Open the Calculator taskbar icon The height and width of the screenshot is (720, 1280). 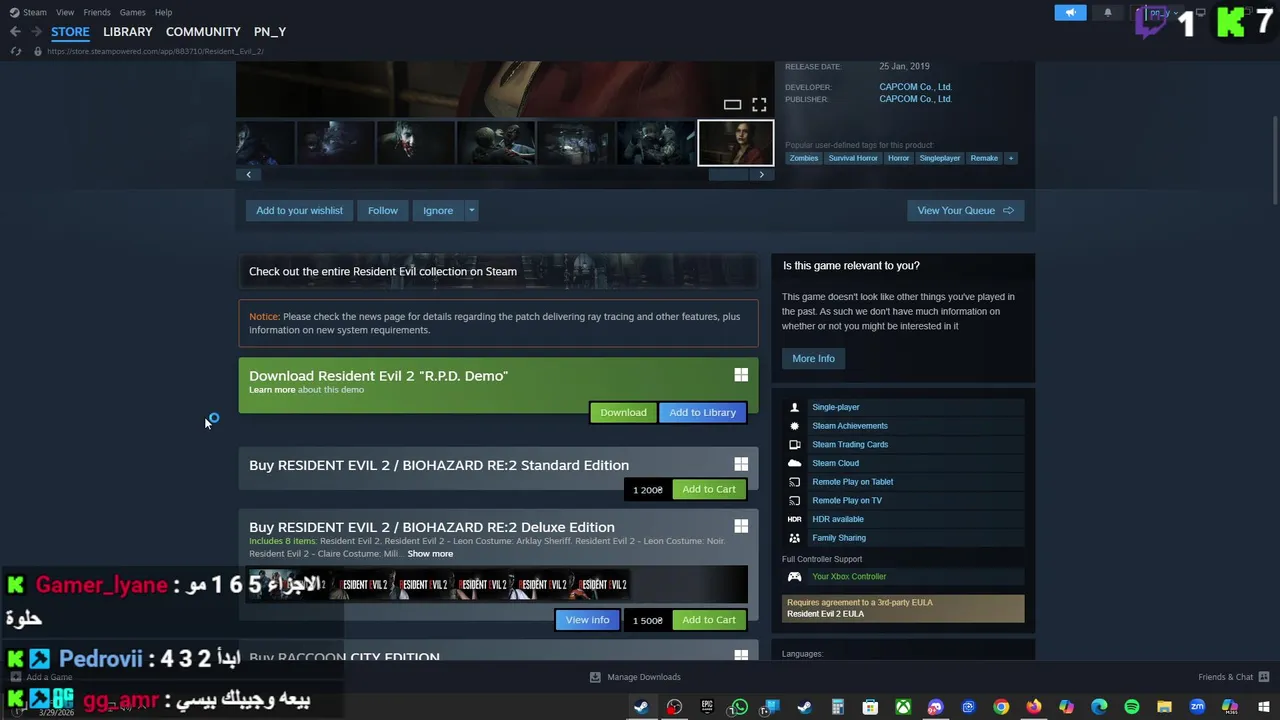(x=837, y=707)
